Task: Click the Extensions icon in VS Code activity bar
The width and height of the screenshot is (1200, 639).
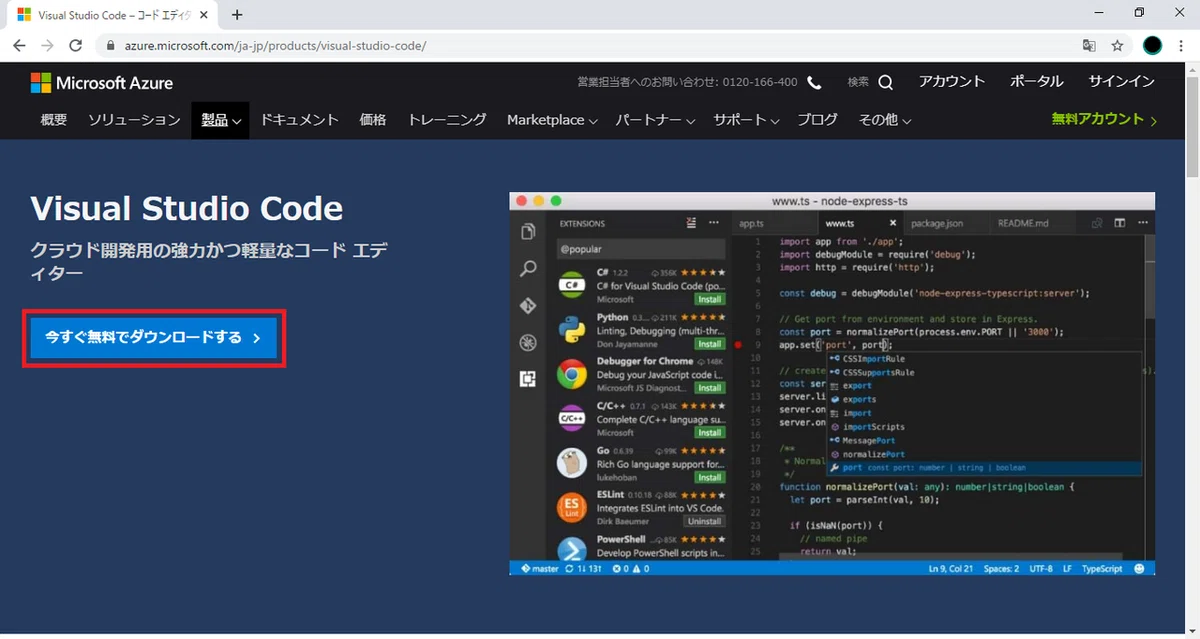Action: point(528,379)
